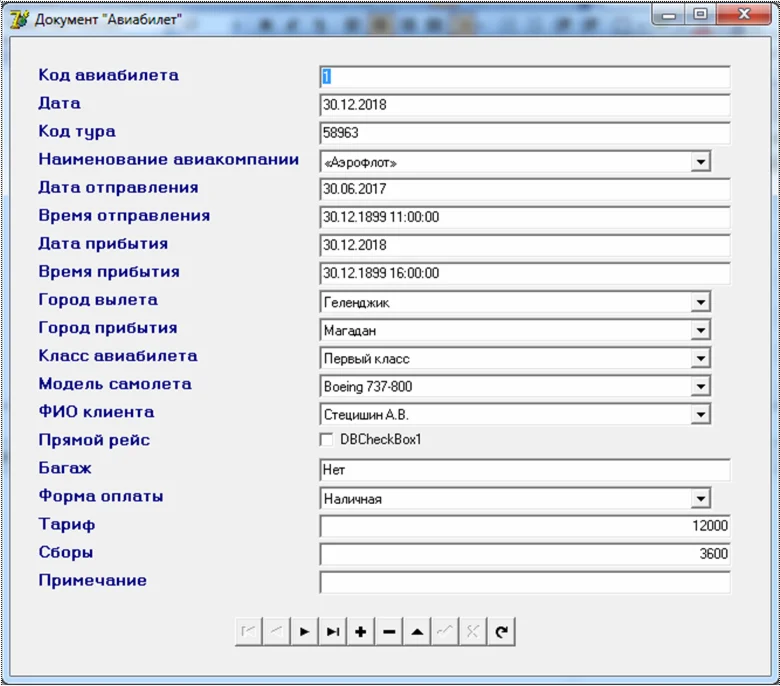Go to the first record in navigator
The width and height of the screenshot is (780, 686).
click(x=248, y=631)
